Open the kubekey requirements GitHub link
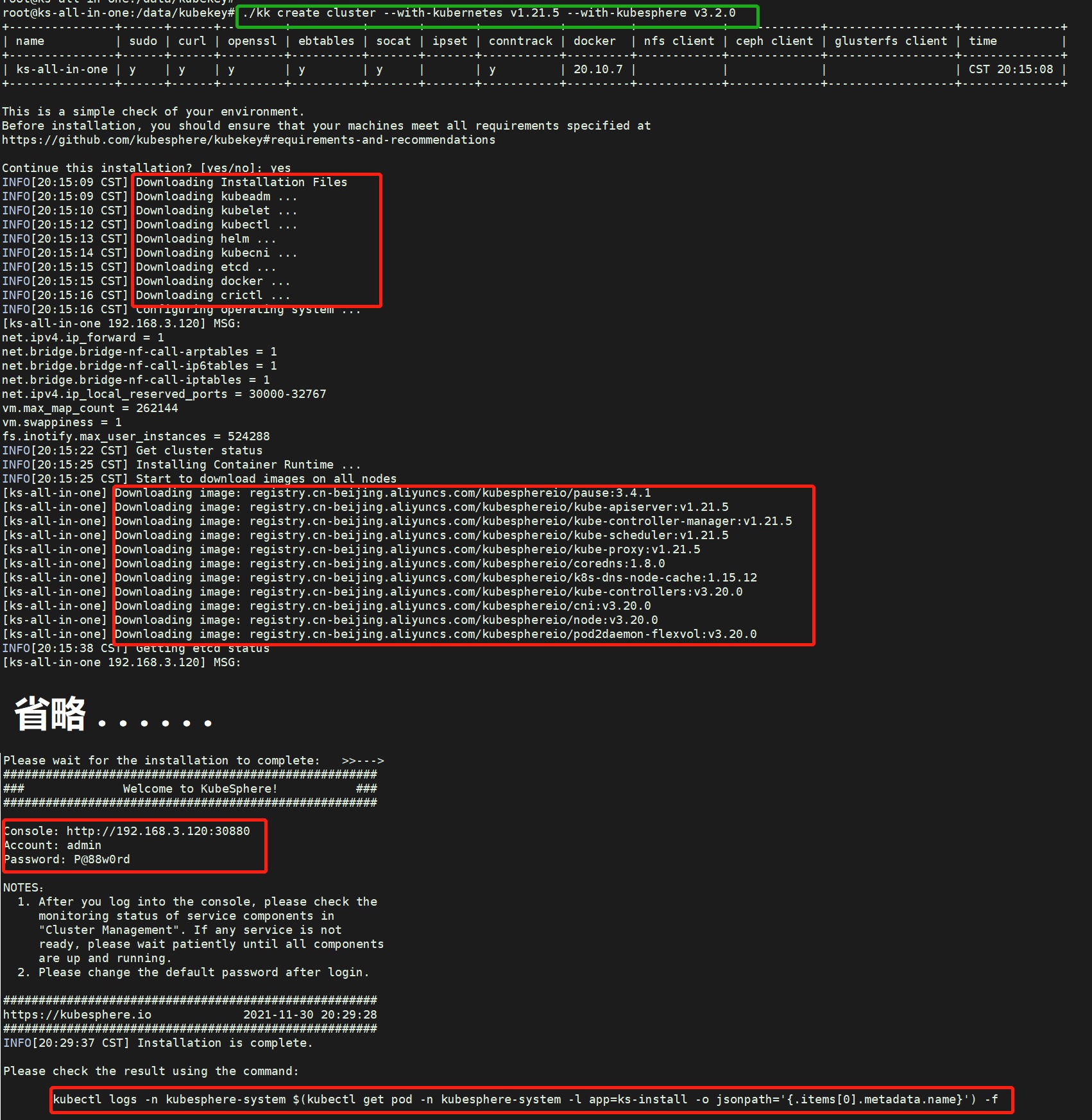The height and width of the screenshot is (1120, 1092). pos(248,139)
